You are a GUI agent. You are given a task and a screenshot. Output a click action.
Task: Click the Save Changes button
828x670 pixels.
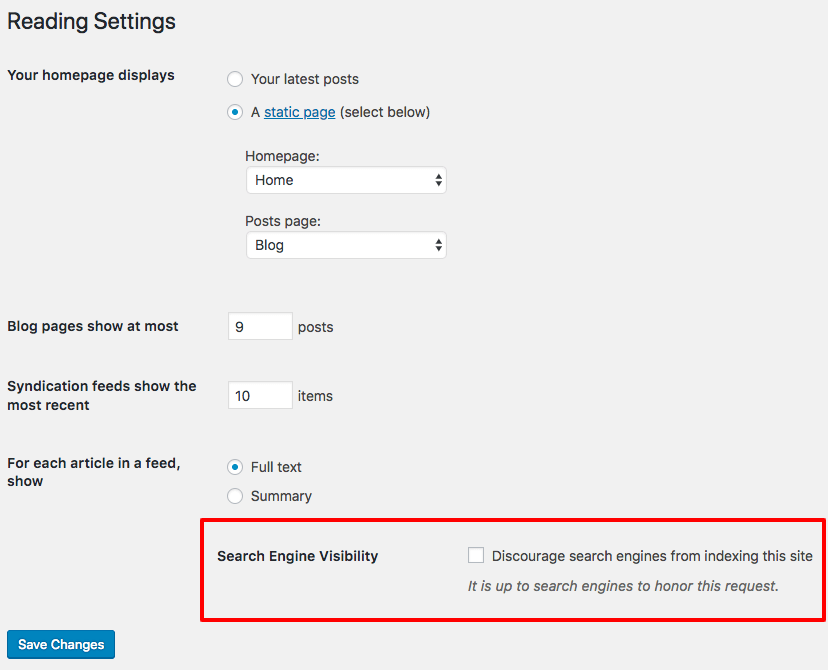point(61,645)
